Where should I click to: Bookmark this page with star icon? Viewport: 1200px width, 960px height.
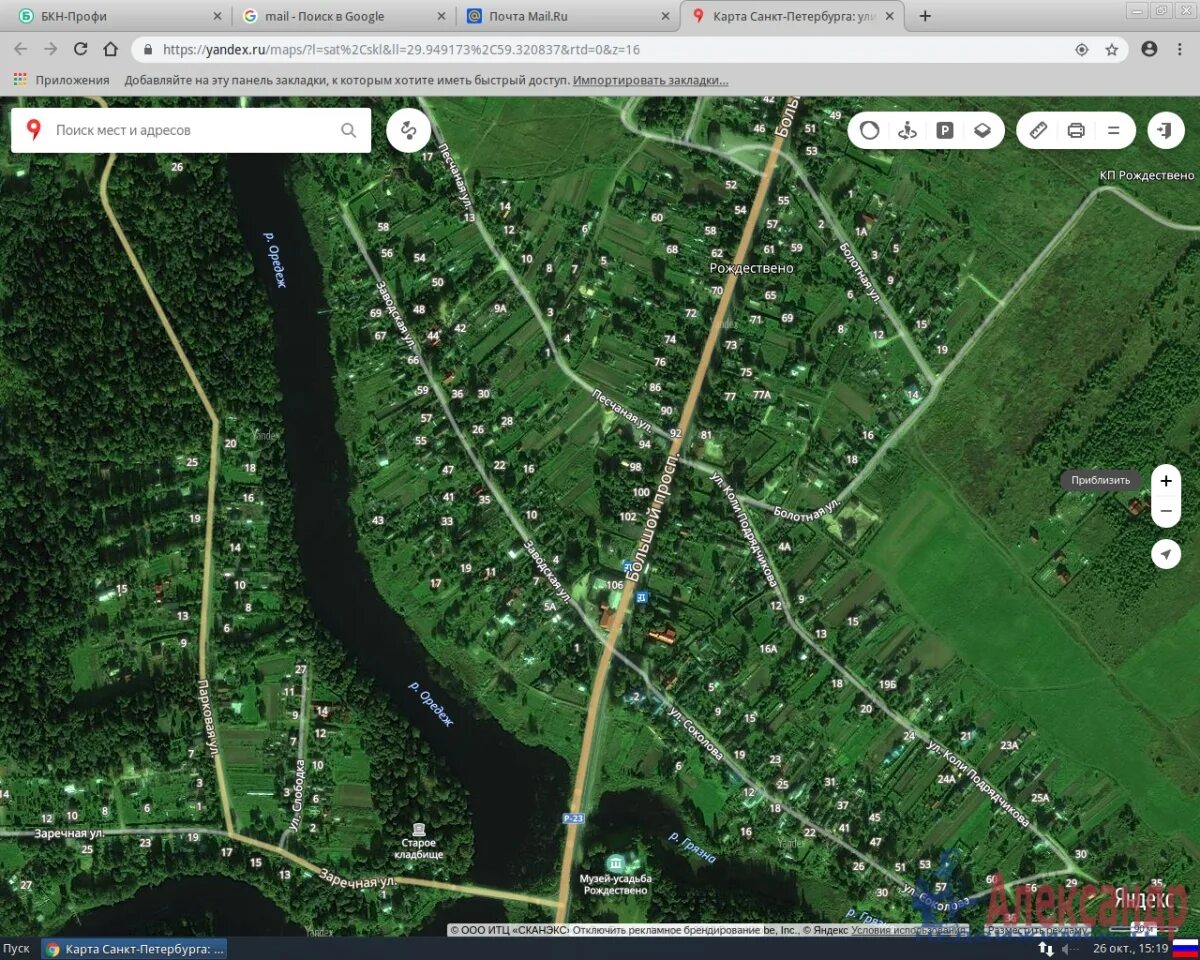(1111, 49)
